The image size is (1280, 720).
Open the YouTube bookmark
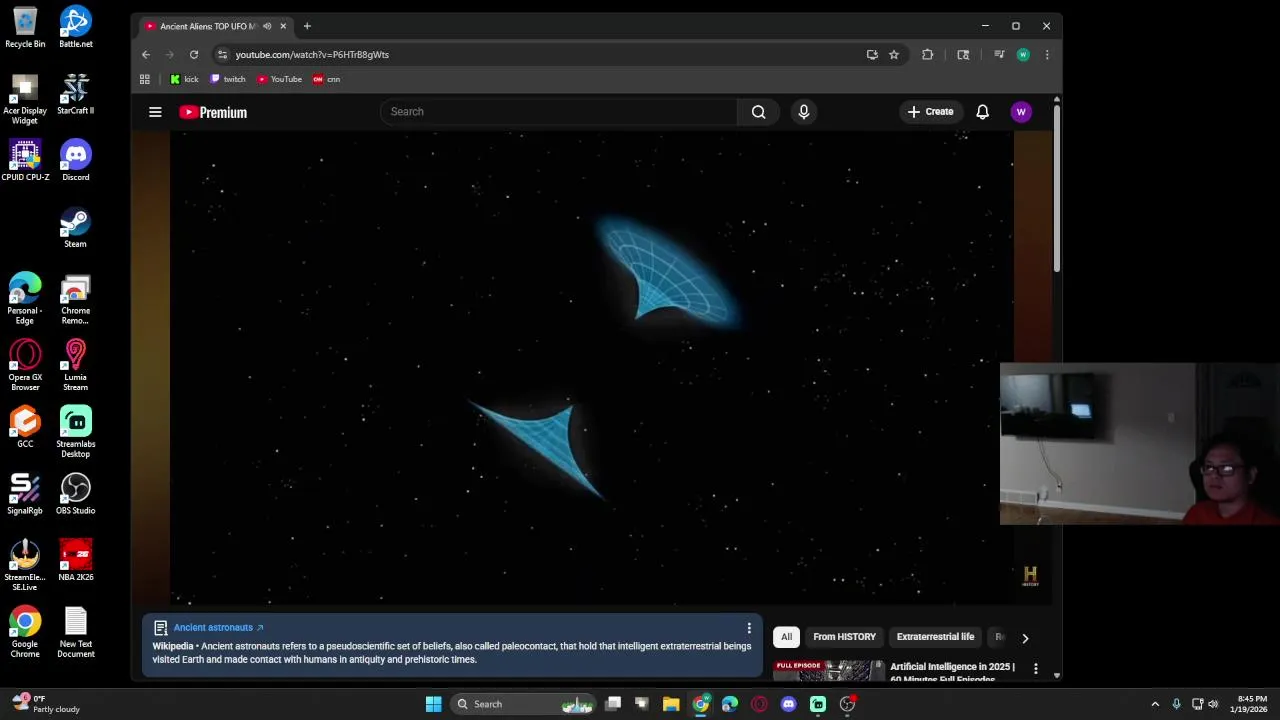(x=279, y=79)
